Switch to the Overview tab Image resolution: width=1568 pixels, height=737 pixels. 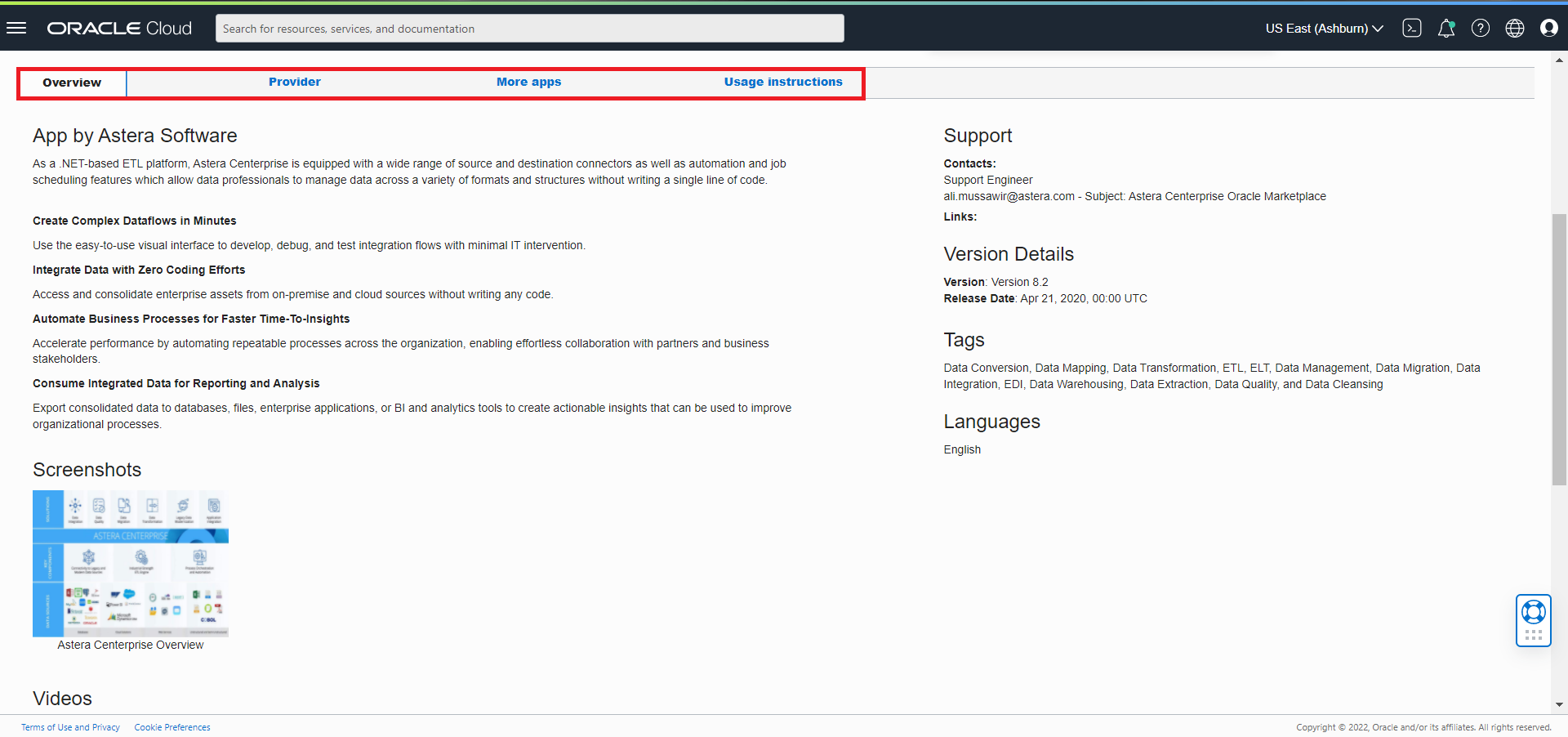point(72,83)
